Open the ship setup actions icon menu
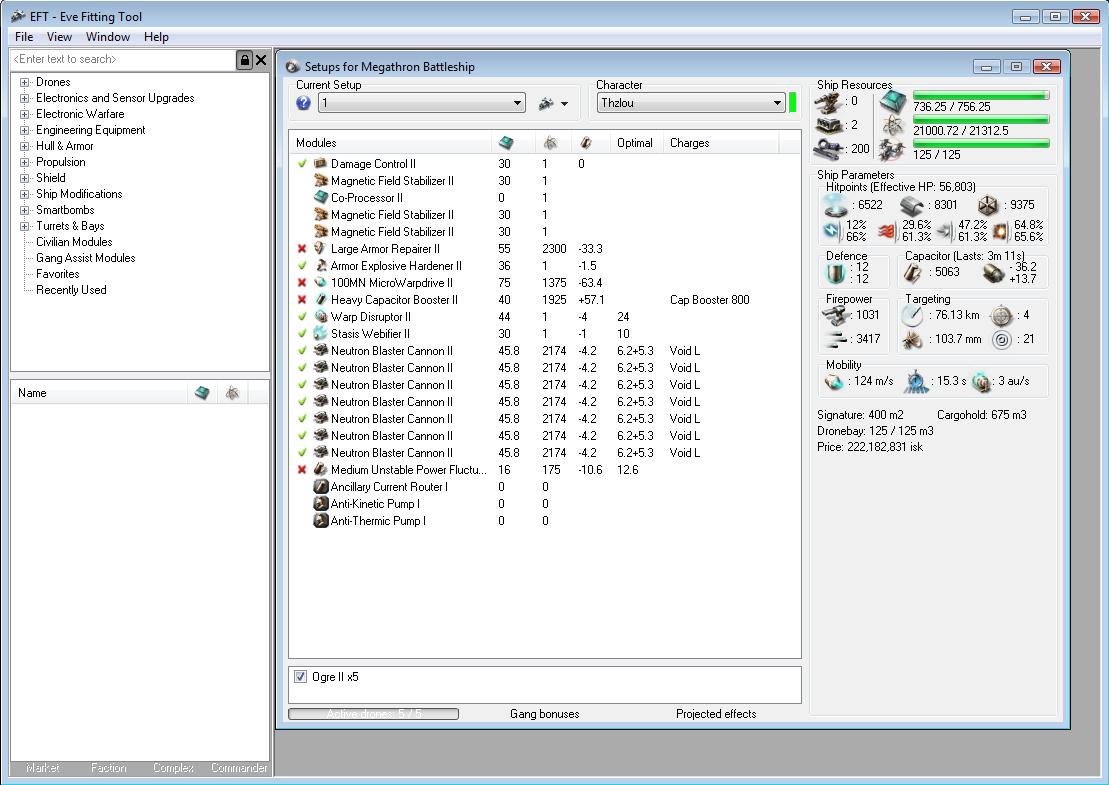This screenshot has width=1109, height=785. [x=553, y=103]
